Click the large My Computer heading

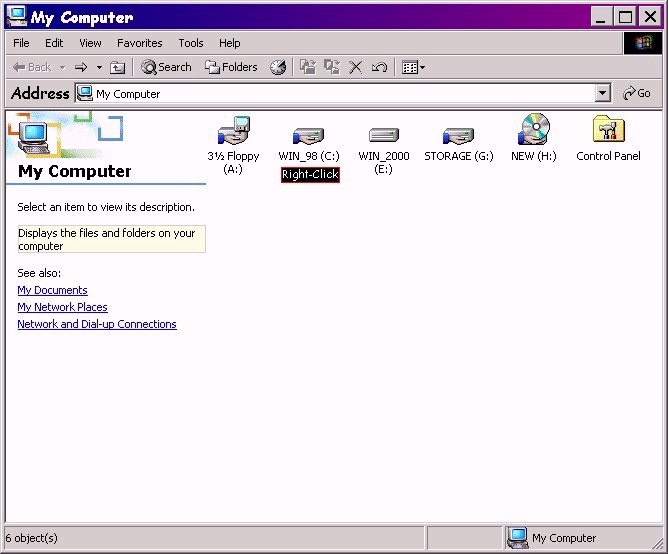coord(75,171)
